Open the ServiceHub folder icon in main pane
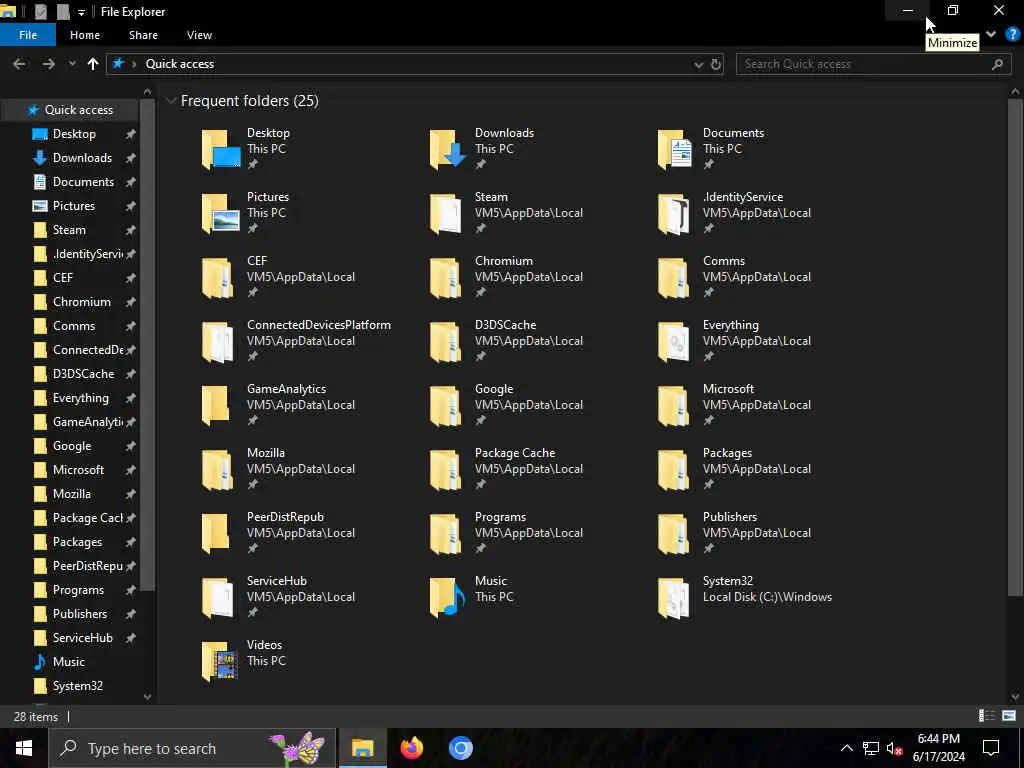The image size is (1024, 768). [218, 597]
